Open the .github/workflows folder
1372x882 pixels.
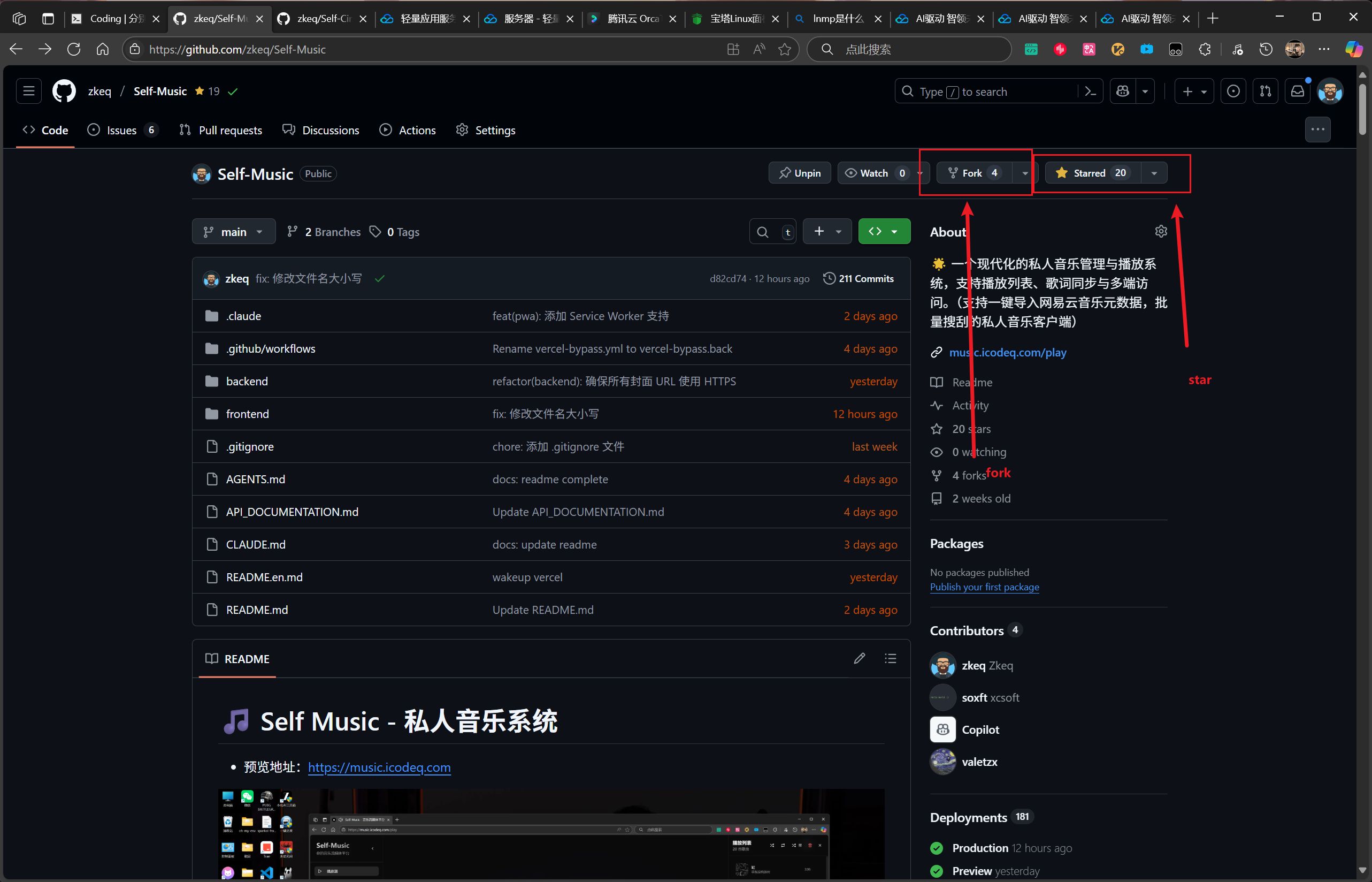(271, 348)
